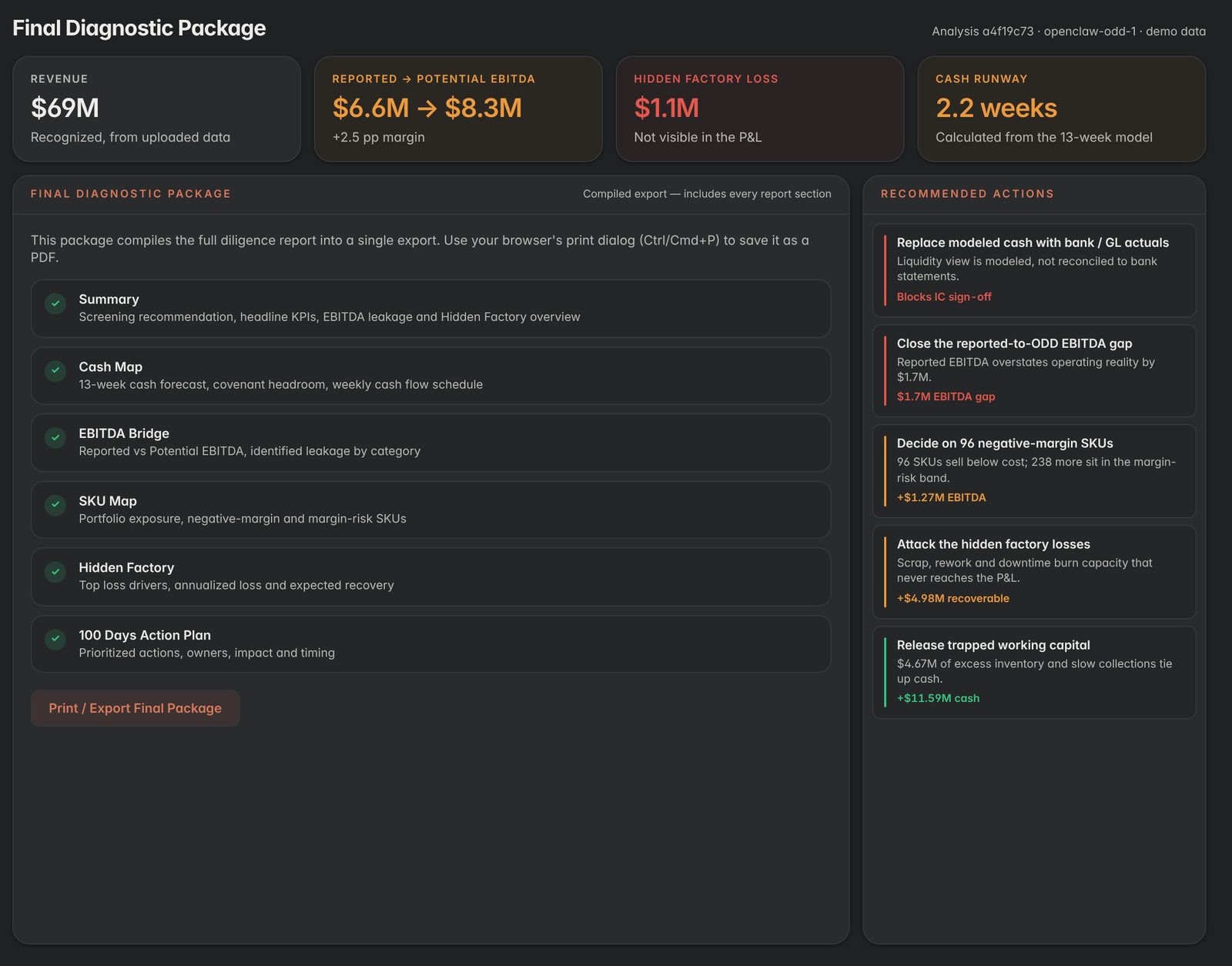This screenshot has width=1232, height=966.
Task: Open 'Decide on 96 negative-margin SKUs' action
Action: [1034, 471]
